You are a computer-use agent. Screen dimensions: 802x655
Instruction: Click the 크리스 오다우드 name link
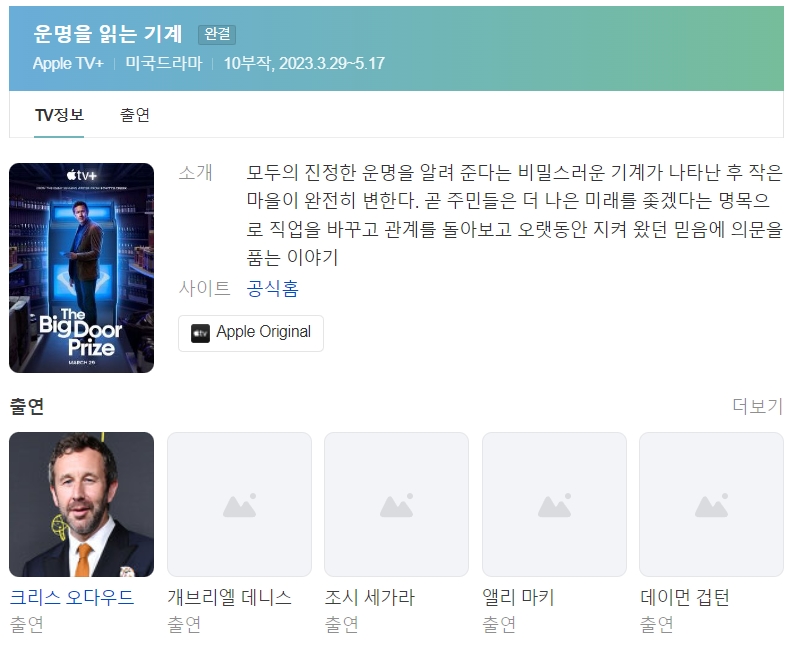pos(72,597)
